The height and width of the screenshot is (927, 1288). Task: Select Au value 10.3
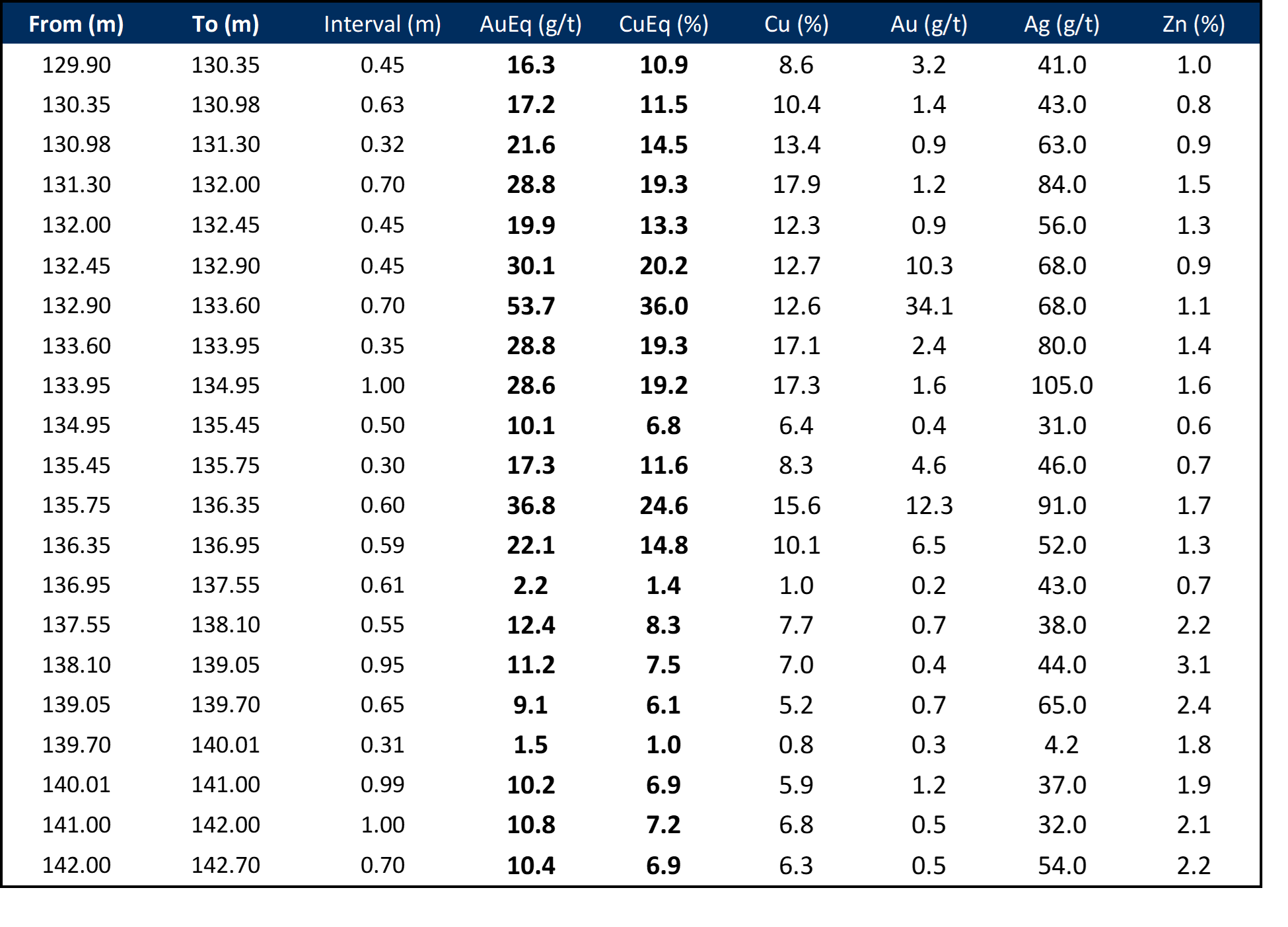coord(929,266)
